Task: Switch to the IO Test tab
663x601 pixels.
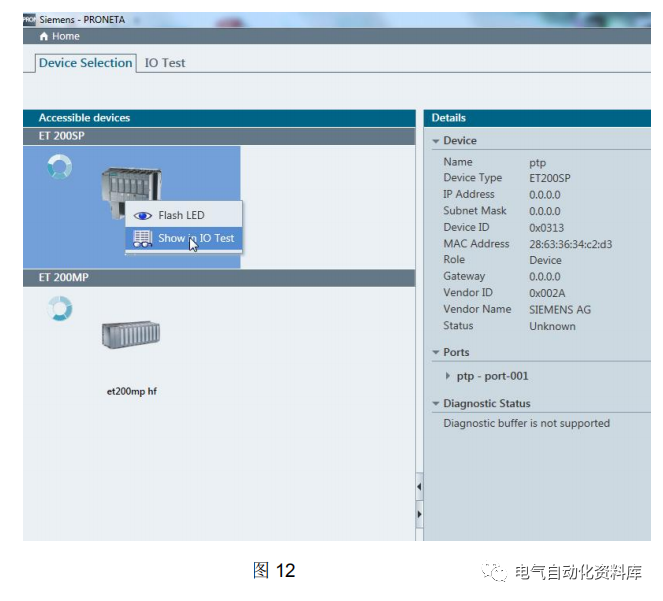Action: 165,63
